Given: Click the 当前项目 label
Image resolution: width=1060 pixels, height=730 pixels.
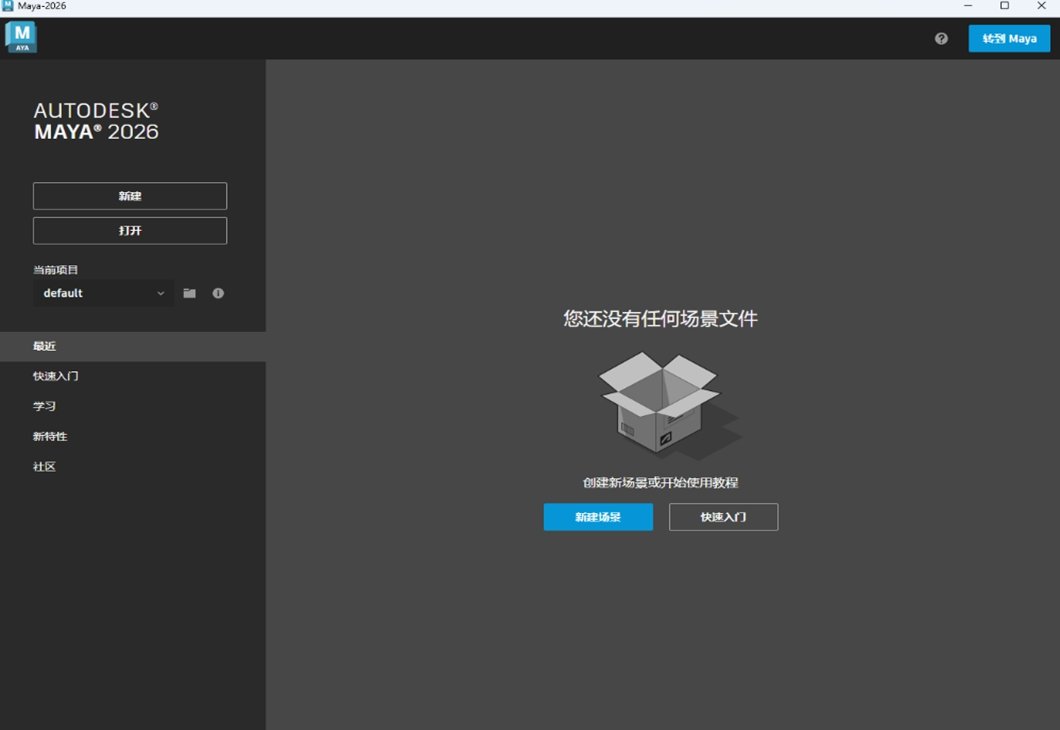Looking at the screenshot, I should (x=55, y=270).
